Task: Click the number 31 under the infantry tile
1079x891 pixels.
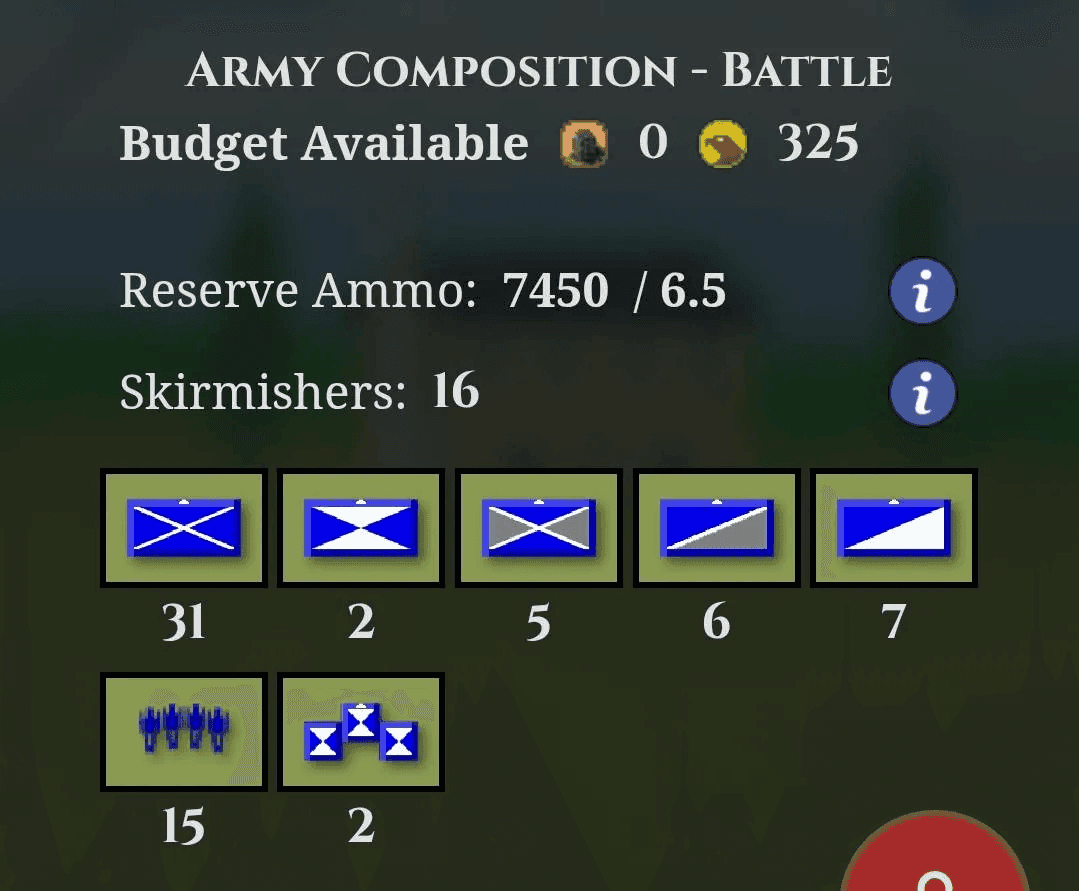Action: coord(184,622)
